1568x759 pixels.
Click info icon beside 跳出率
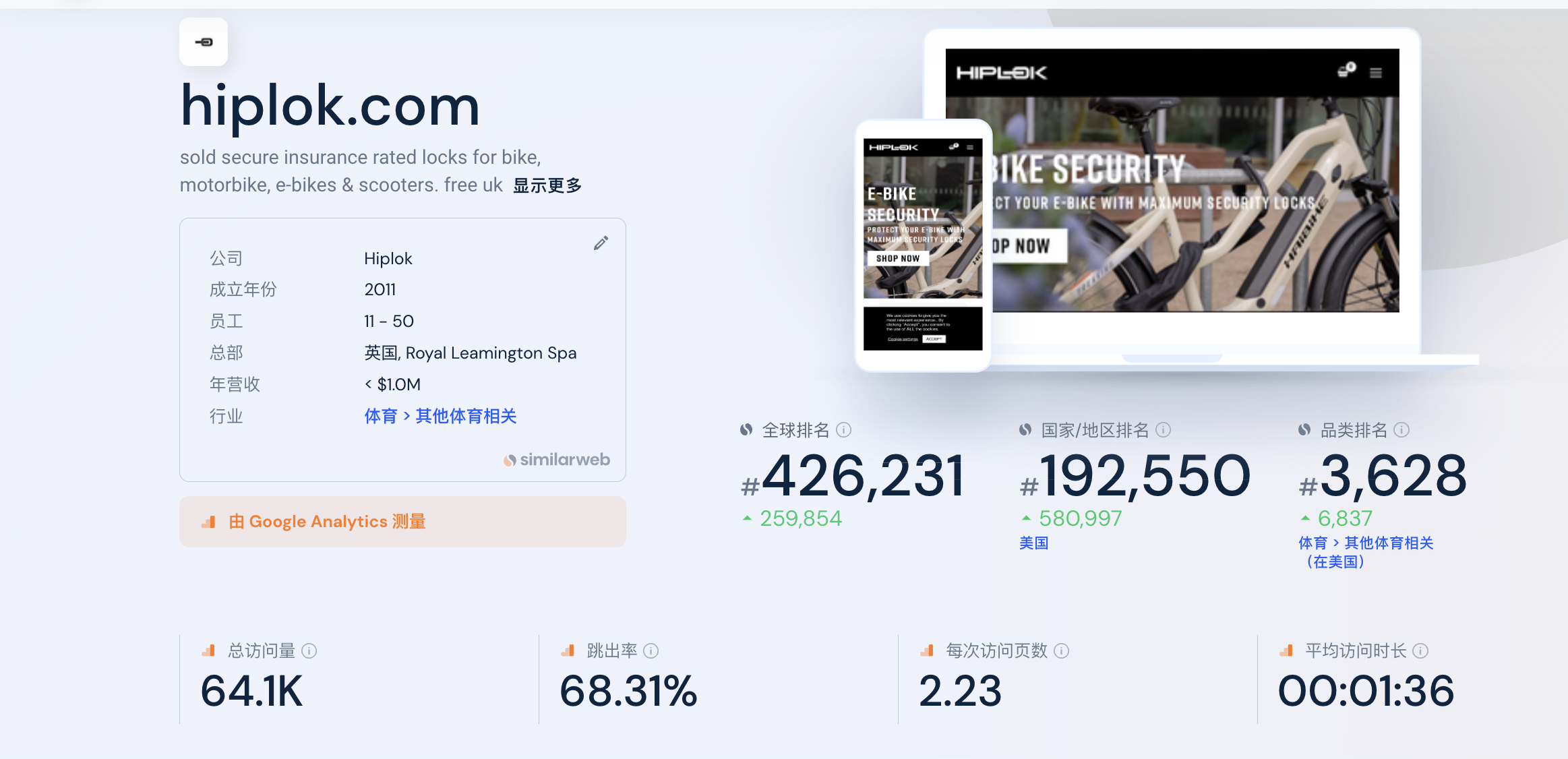pyautogui.click(x=651, y=650)
